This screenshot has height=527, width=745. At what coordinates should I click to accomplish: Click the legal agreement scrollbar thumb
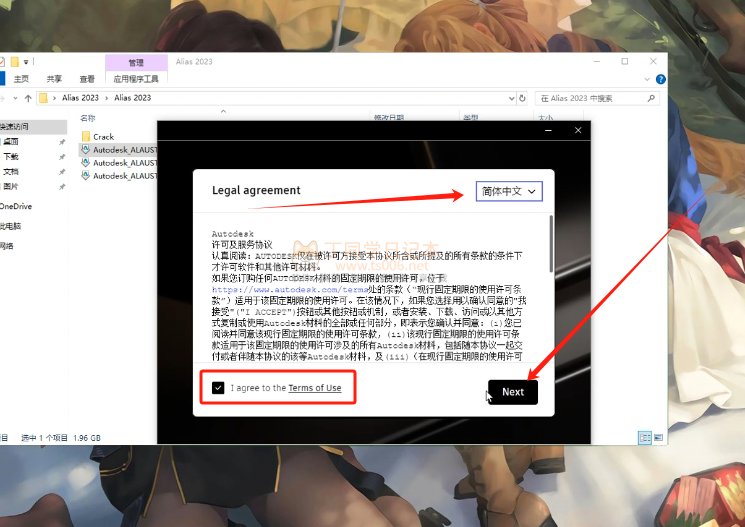coord(551,244)
